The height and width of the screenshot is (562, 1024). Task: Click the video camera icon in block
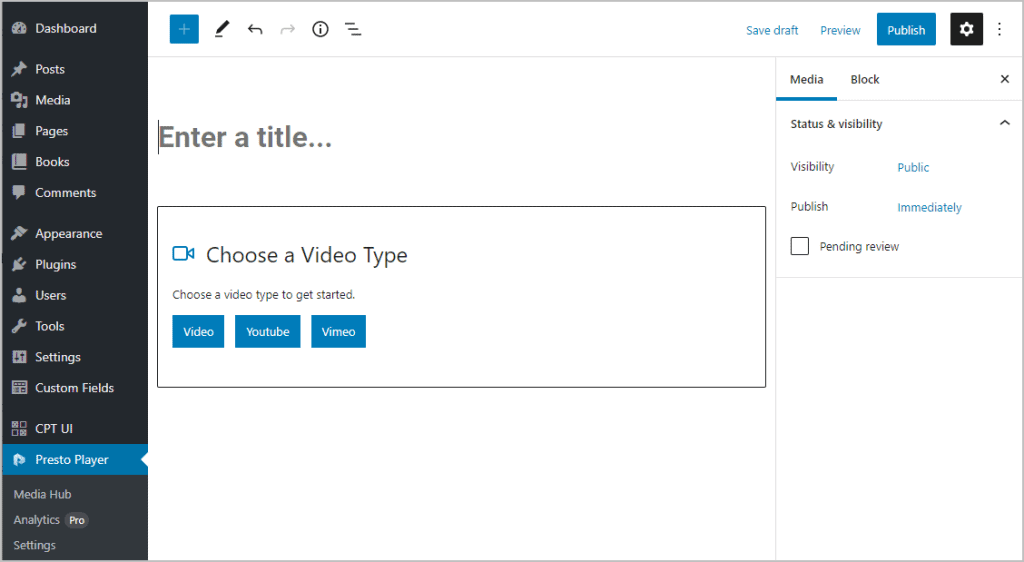[x=184, y=253]
